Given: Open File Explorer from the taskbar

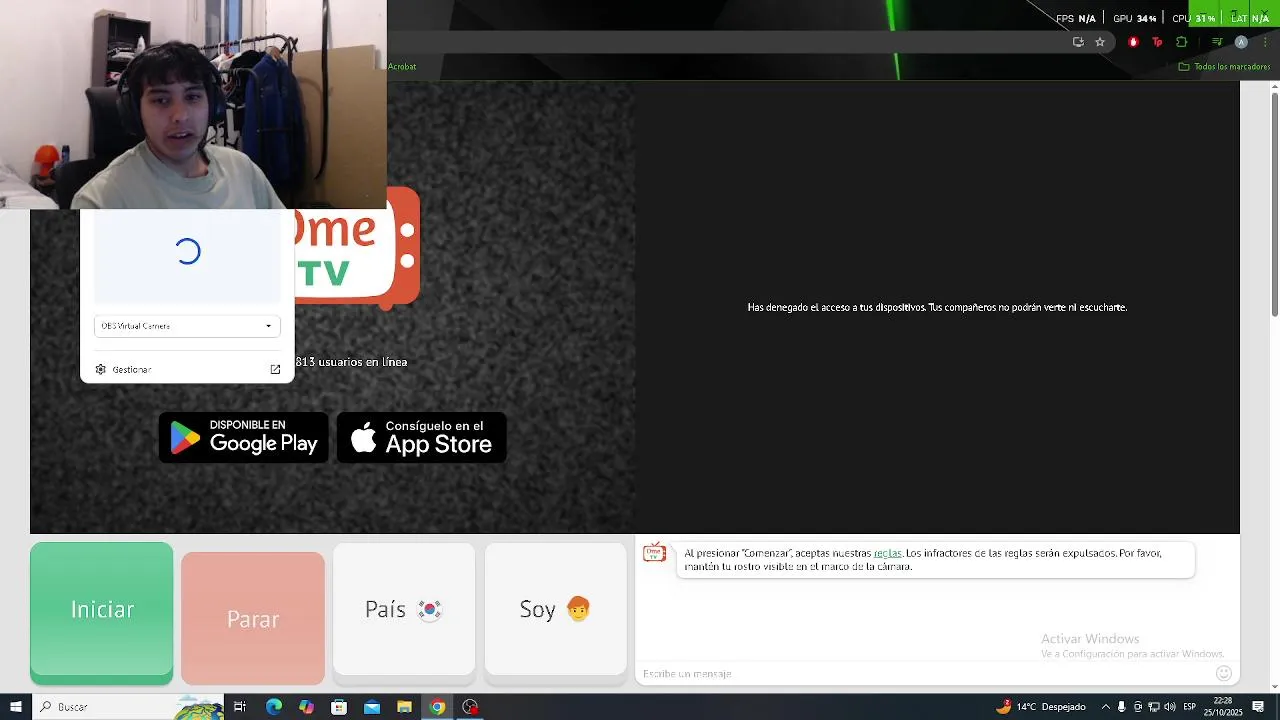Looking at the screenshot, I should [x=404, y=707].
